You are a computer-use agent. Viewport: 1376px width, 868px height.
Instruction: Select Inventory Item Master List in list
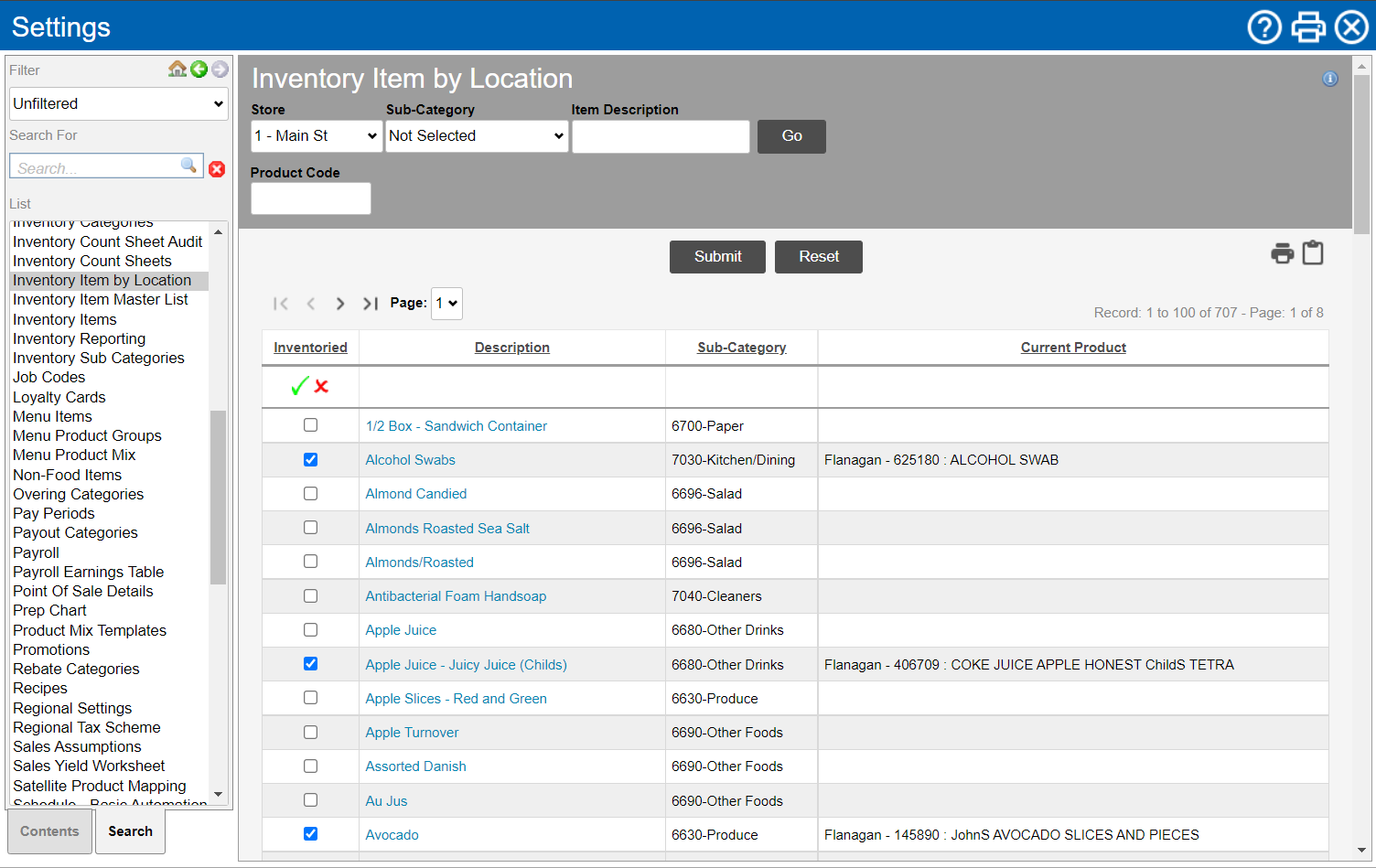pos(101,300)
